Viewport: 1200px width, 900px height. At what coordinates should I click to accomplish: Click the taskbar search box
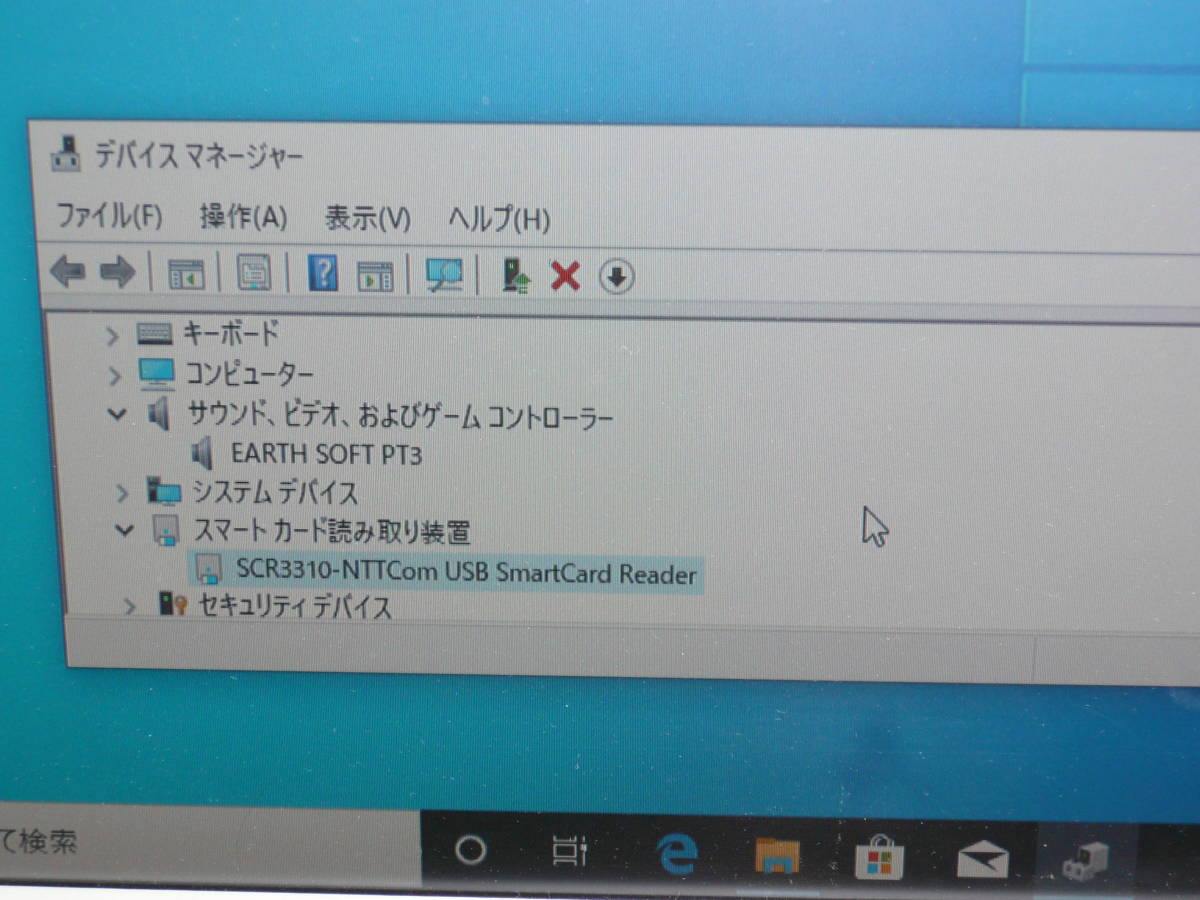(x=210, y=844)
